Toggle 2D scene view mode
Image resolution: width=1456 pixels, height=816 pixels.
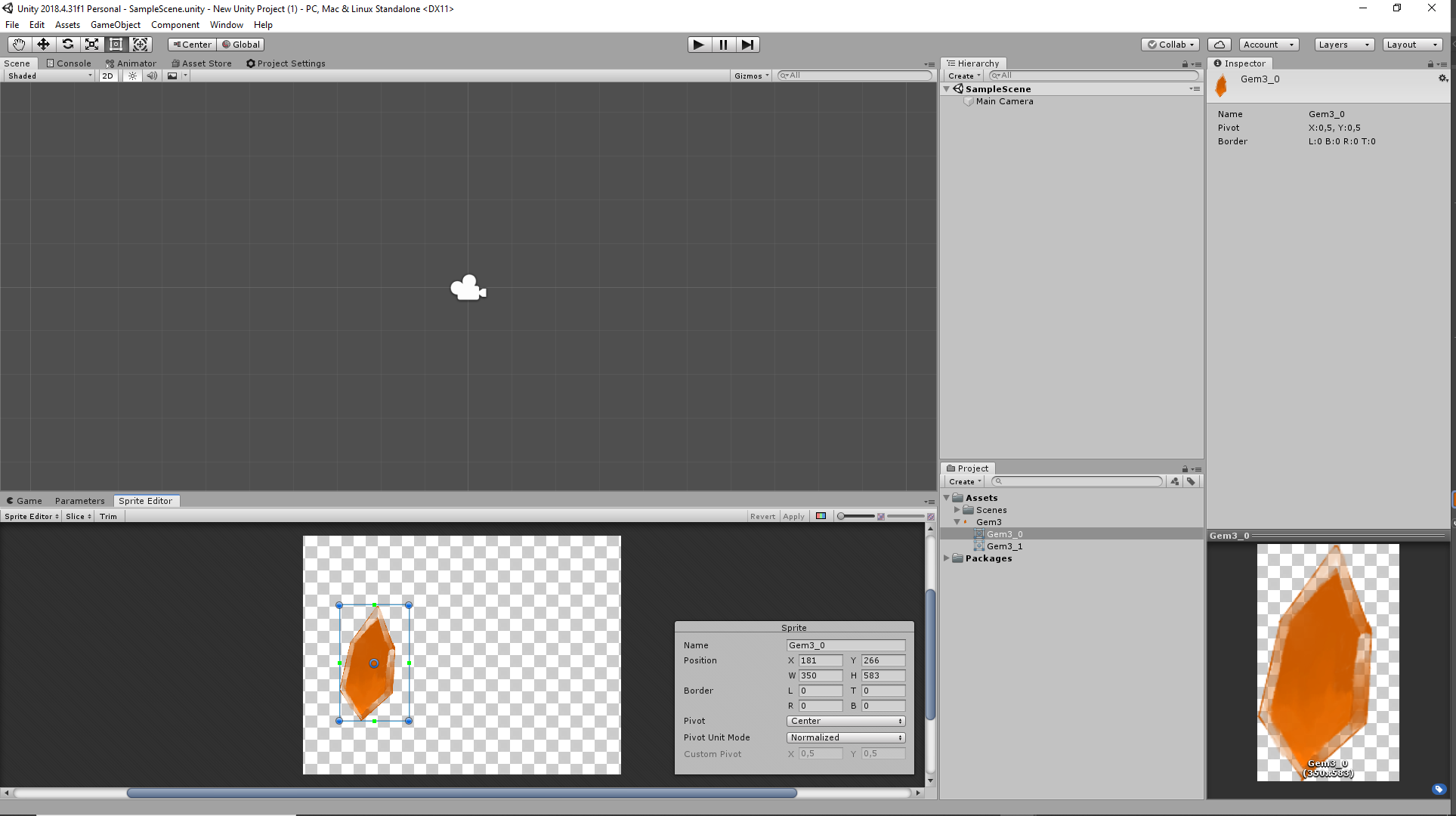point(108,76)
